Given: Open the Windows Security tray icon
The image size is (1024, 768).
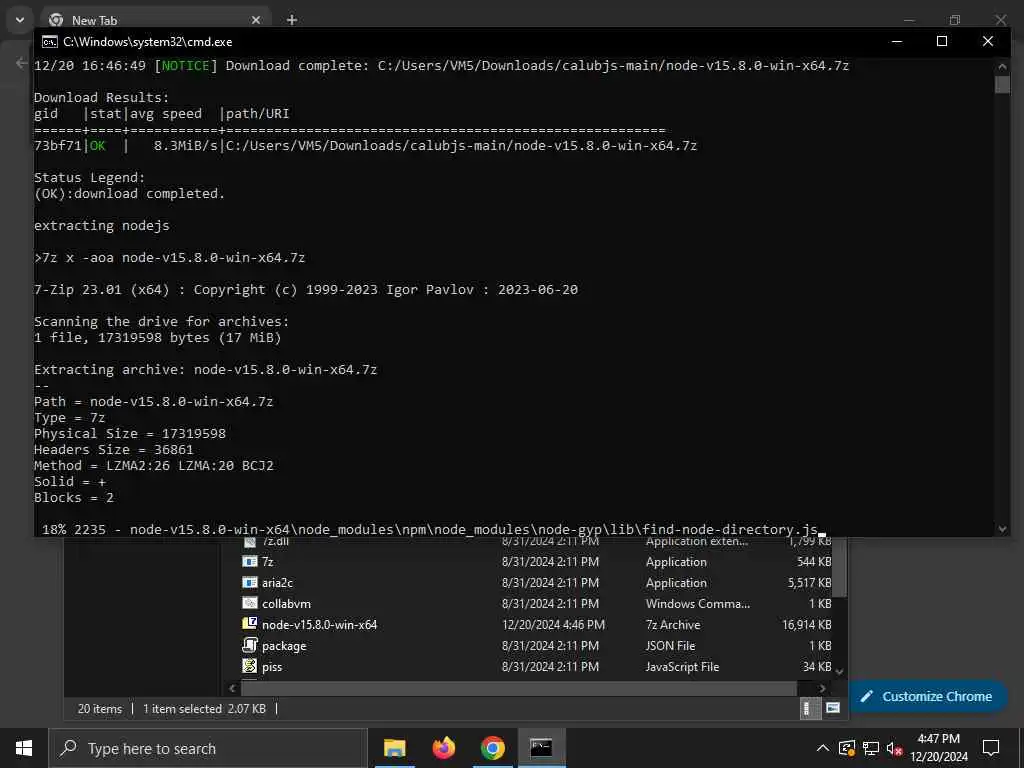Looking at the screenshot, I should point(847,748).
